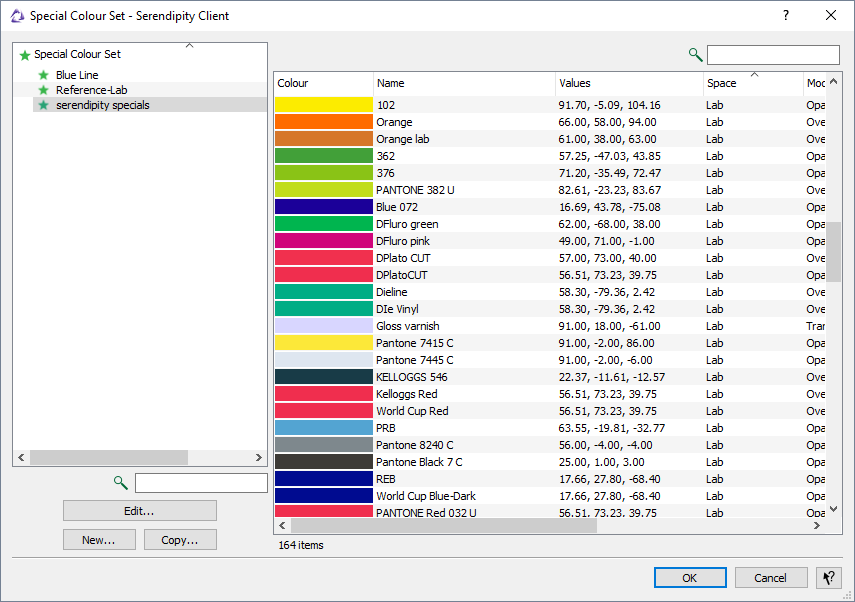Click the star icon next to Blue Line
Image resolution: width=855 pixels, height=602 pixels.
tap(44, 75)
